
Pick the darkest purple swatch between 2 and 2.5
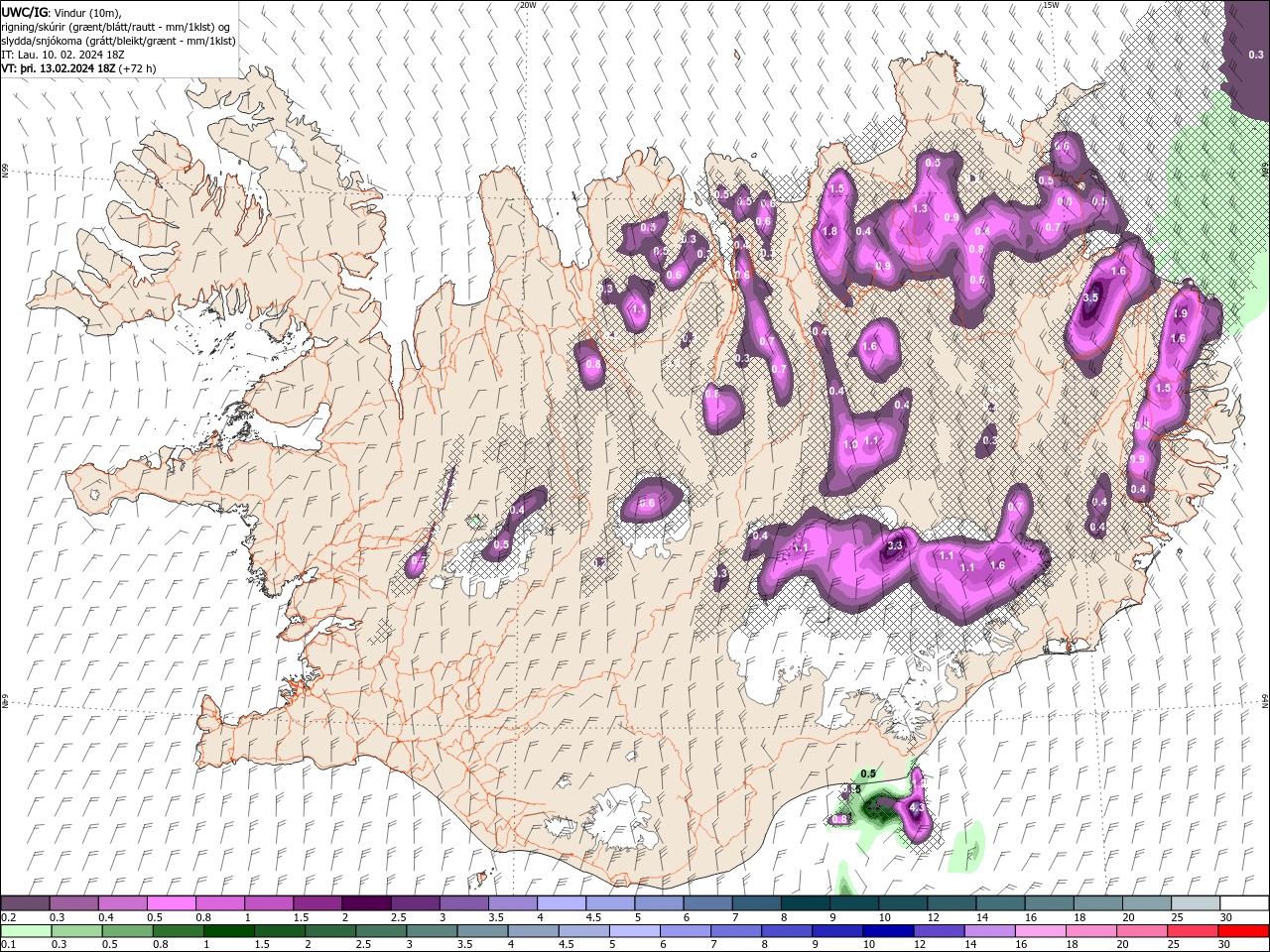tap(365, 903)
